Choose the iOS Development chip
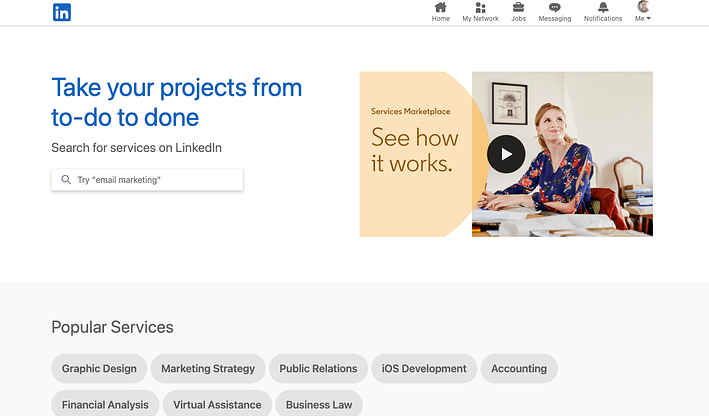The height and width of the screenshot is (416, 709). 424,368
